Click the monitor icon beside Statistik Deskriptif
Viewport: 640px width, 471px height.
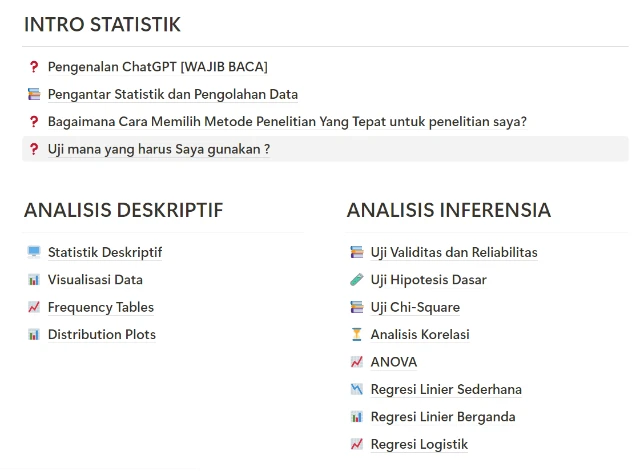point(34,253)
